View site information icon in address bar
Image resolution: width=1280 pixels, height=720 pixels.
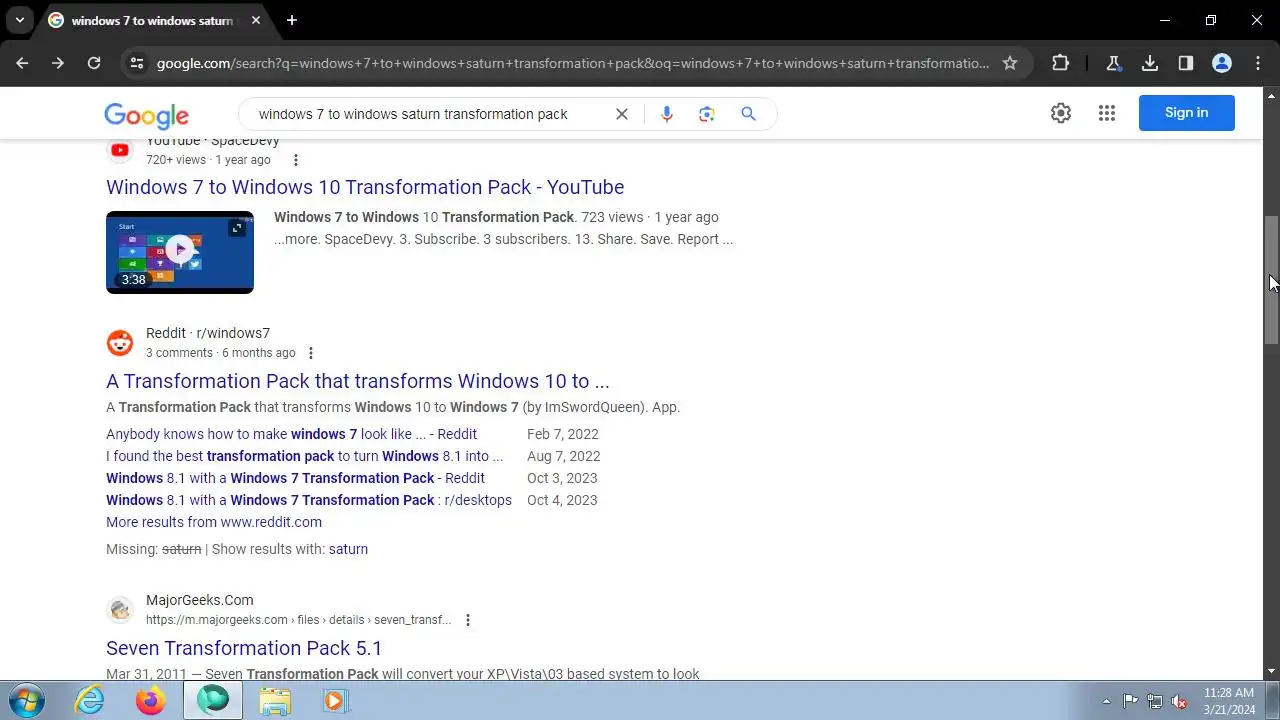coord(137,63)
